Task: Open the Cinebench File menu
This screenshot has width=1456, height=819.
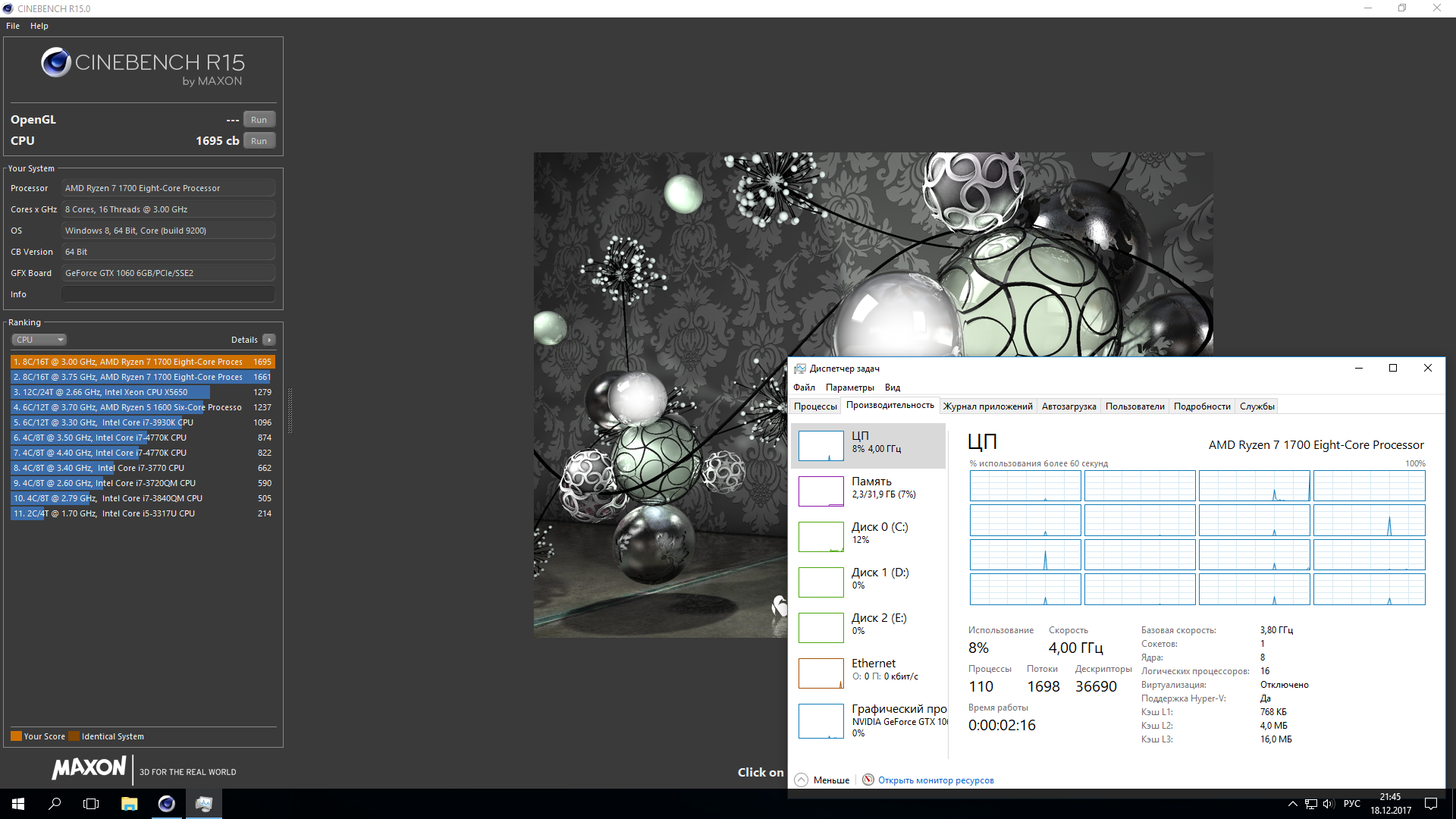Action: coord(13,26)
